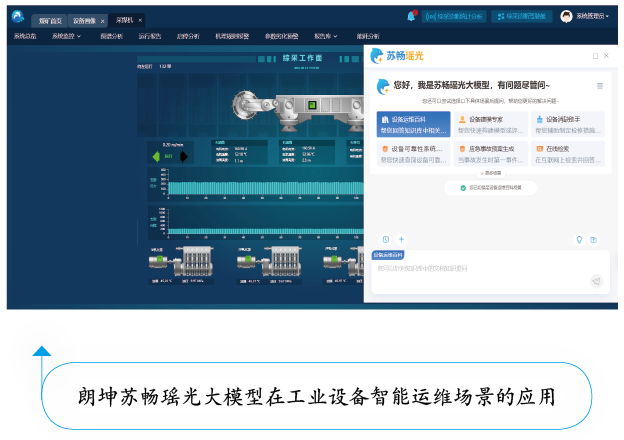Click the app logo in top-left corner

pos(17,17)
